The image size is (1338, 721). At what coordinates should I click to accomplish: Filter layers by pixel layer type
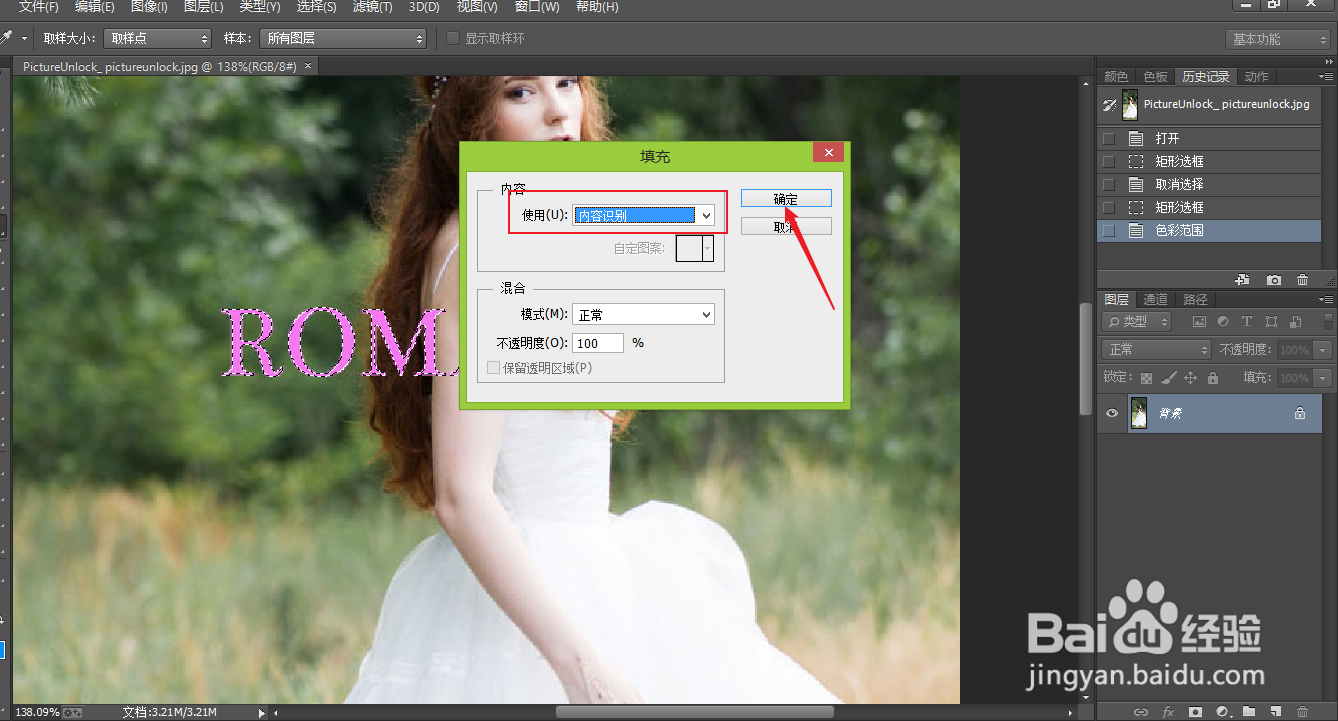click(1199, 322)
